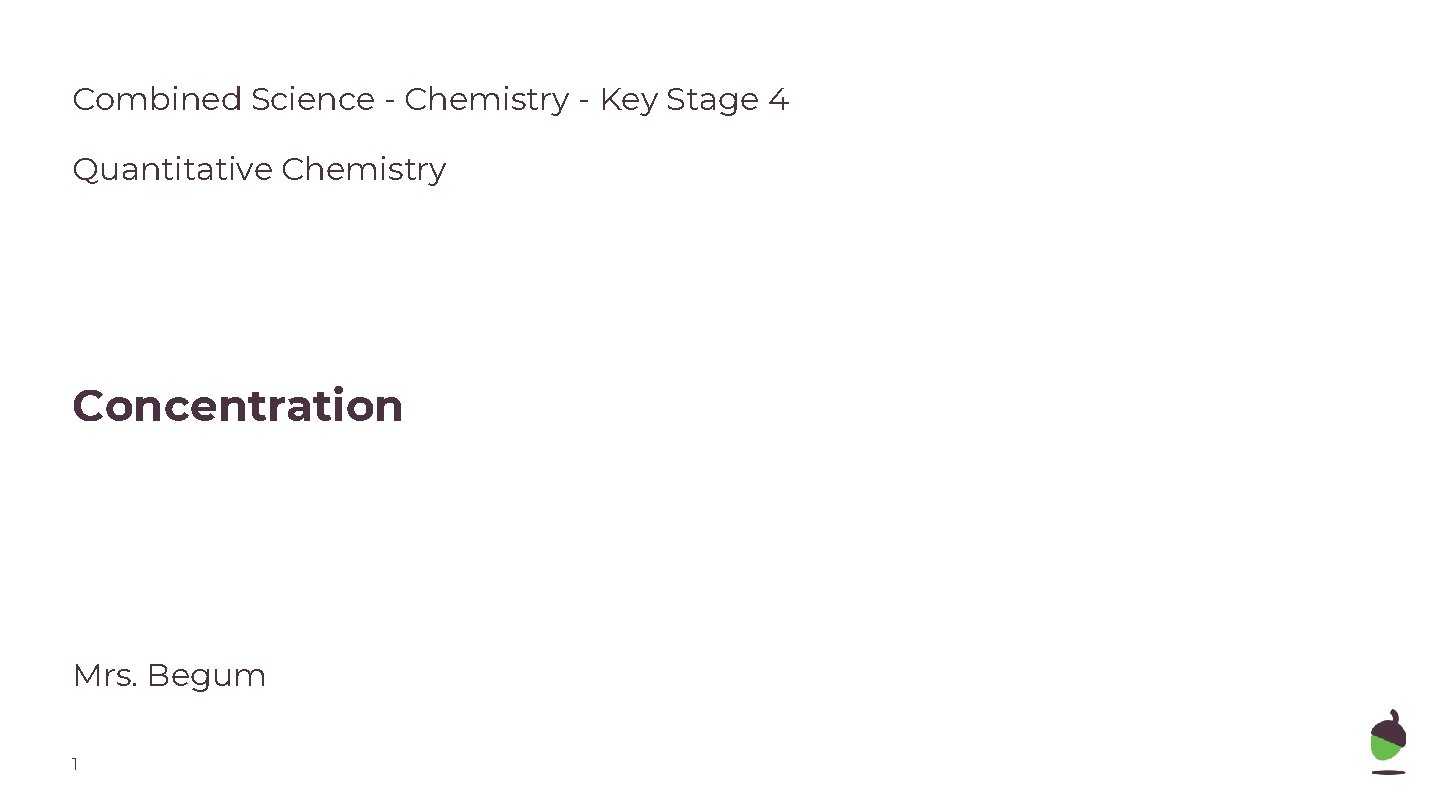Click the letter C starting Concentration
1440x810 pixels.
[x=88, y=406]
